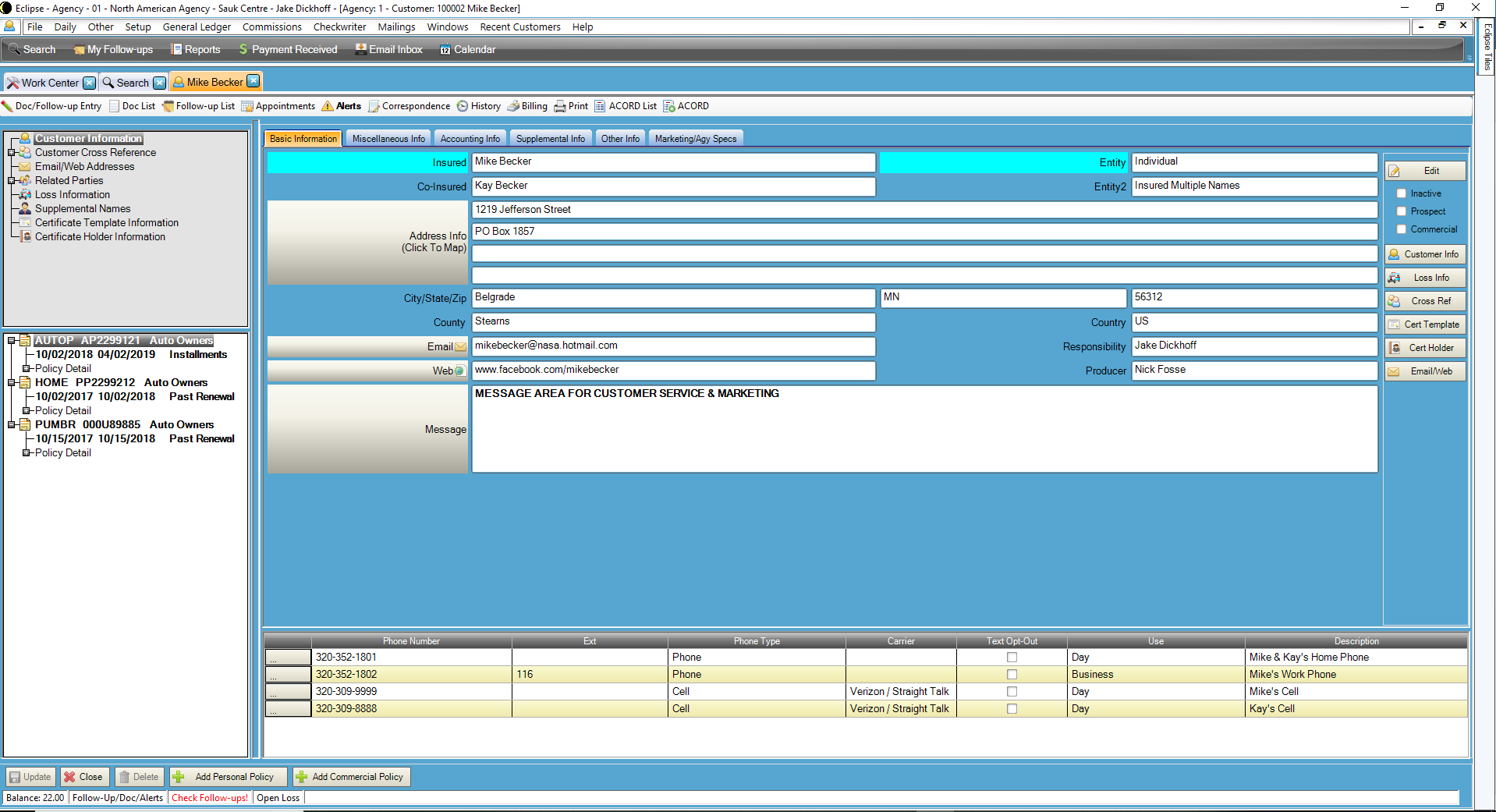
Task: Open the Doc List
Action: (x=133, y=106)
